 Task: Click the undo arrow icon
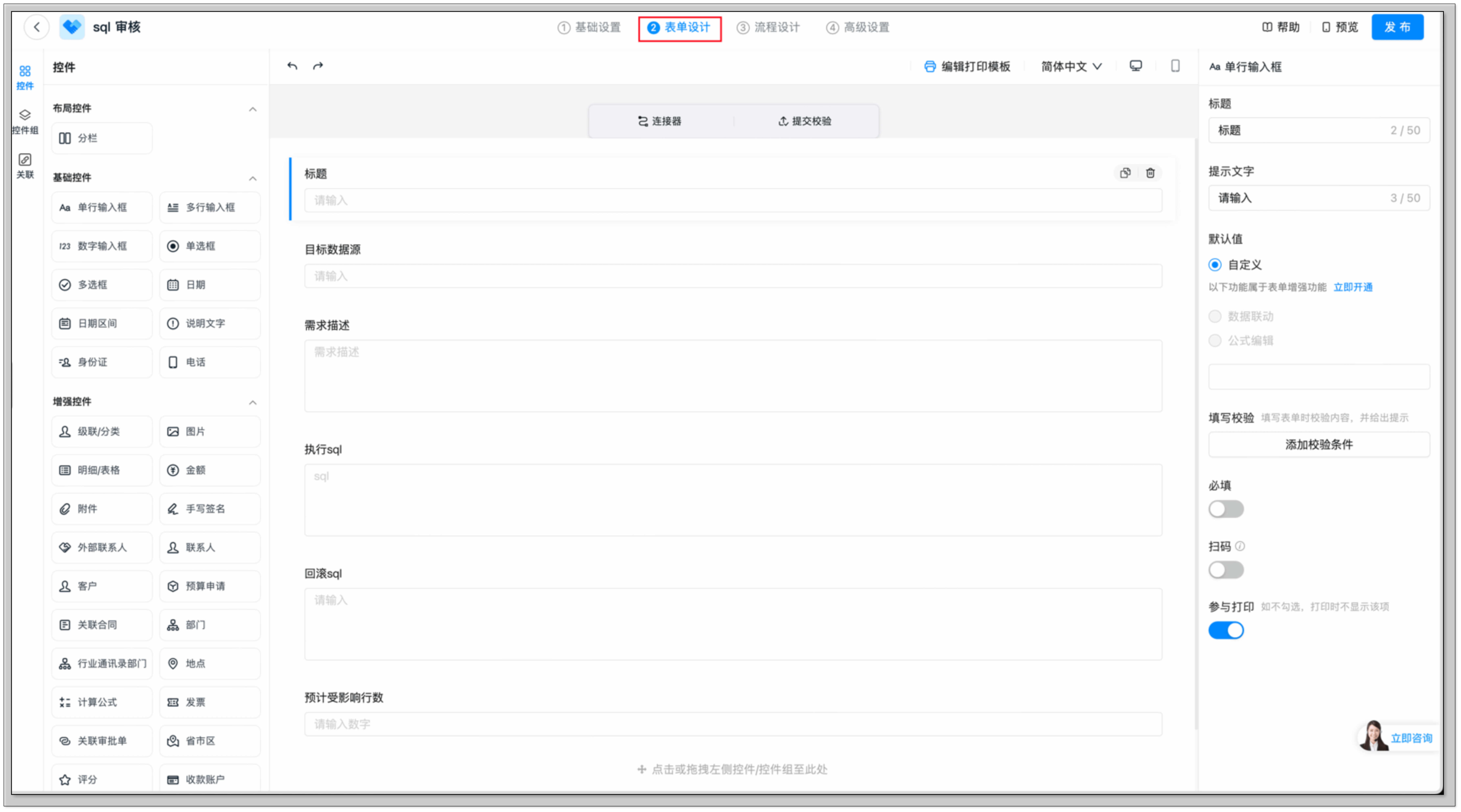[292, 66]
